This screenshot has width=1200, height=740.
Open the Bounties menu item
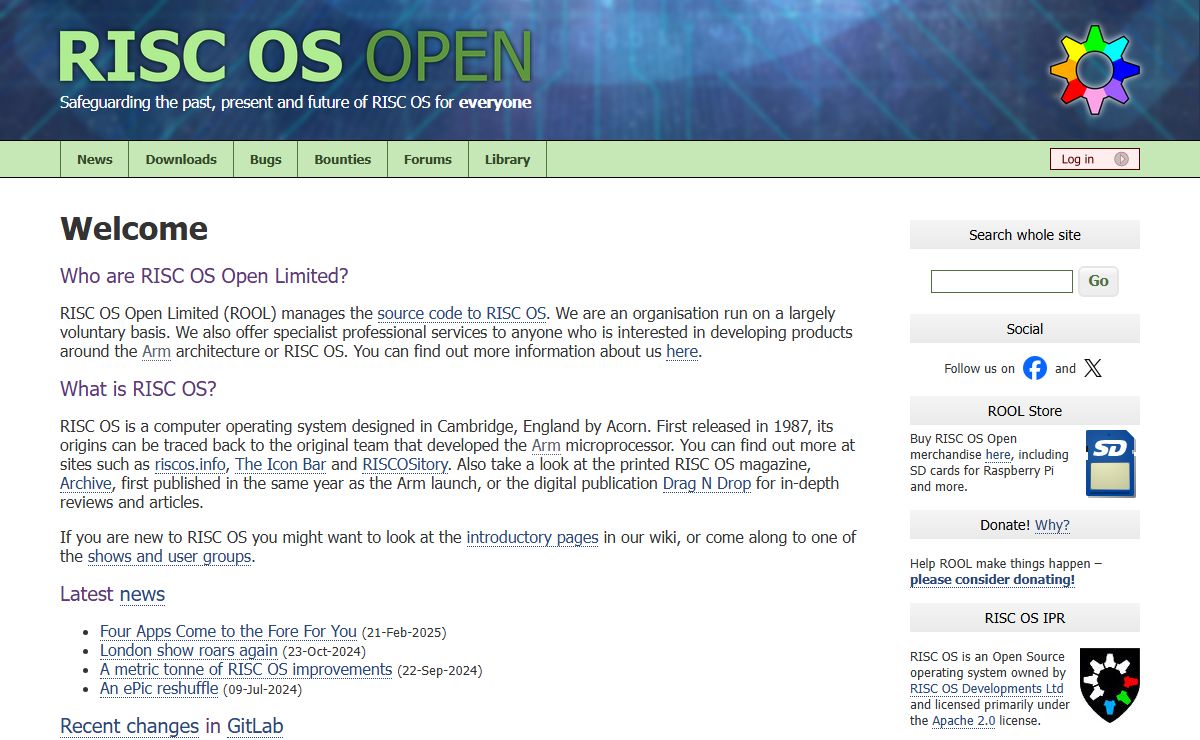342,159
